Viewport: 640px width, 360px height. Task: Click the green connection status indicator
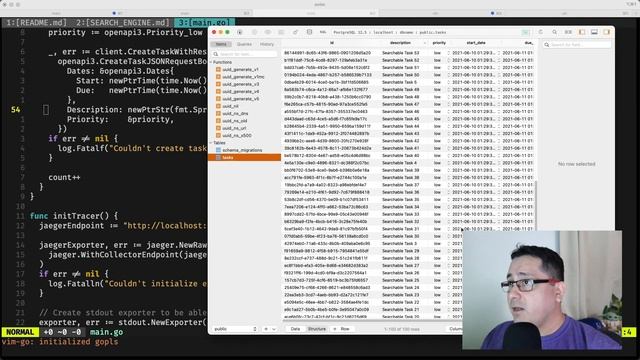point(525,32)
